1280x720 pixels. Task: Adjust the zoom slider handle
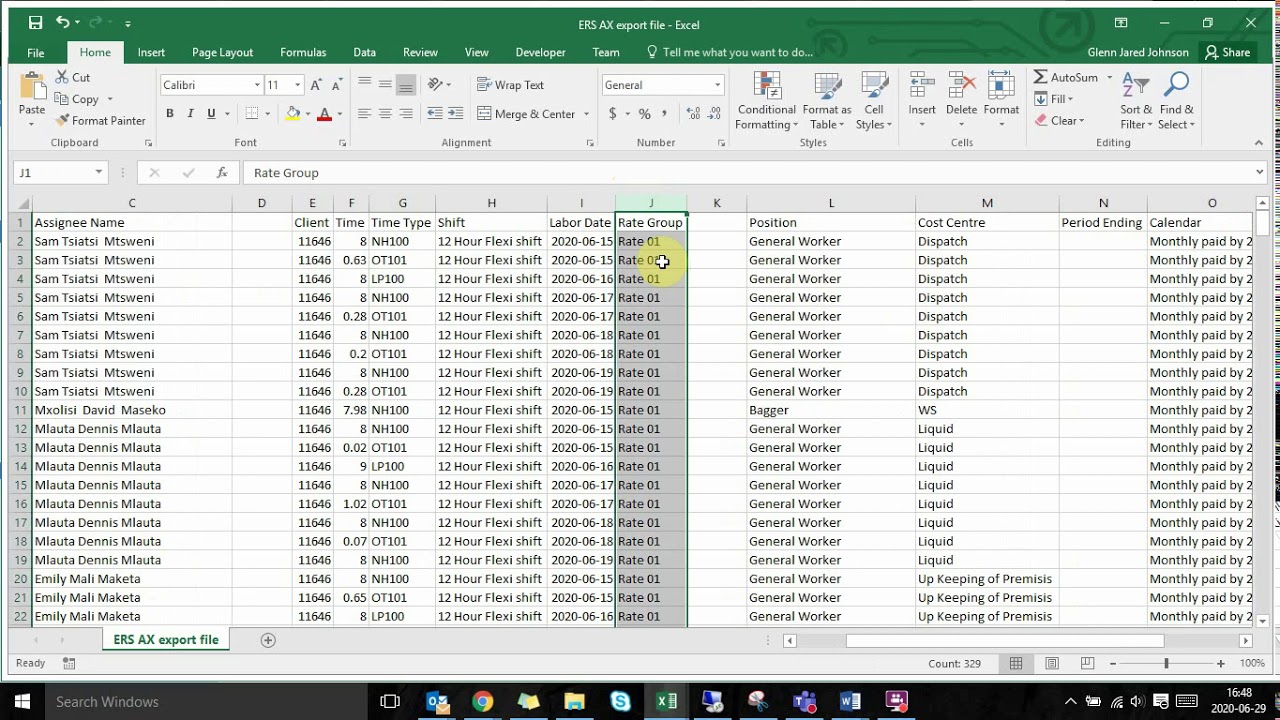click(x=1166, y=664)
